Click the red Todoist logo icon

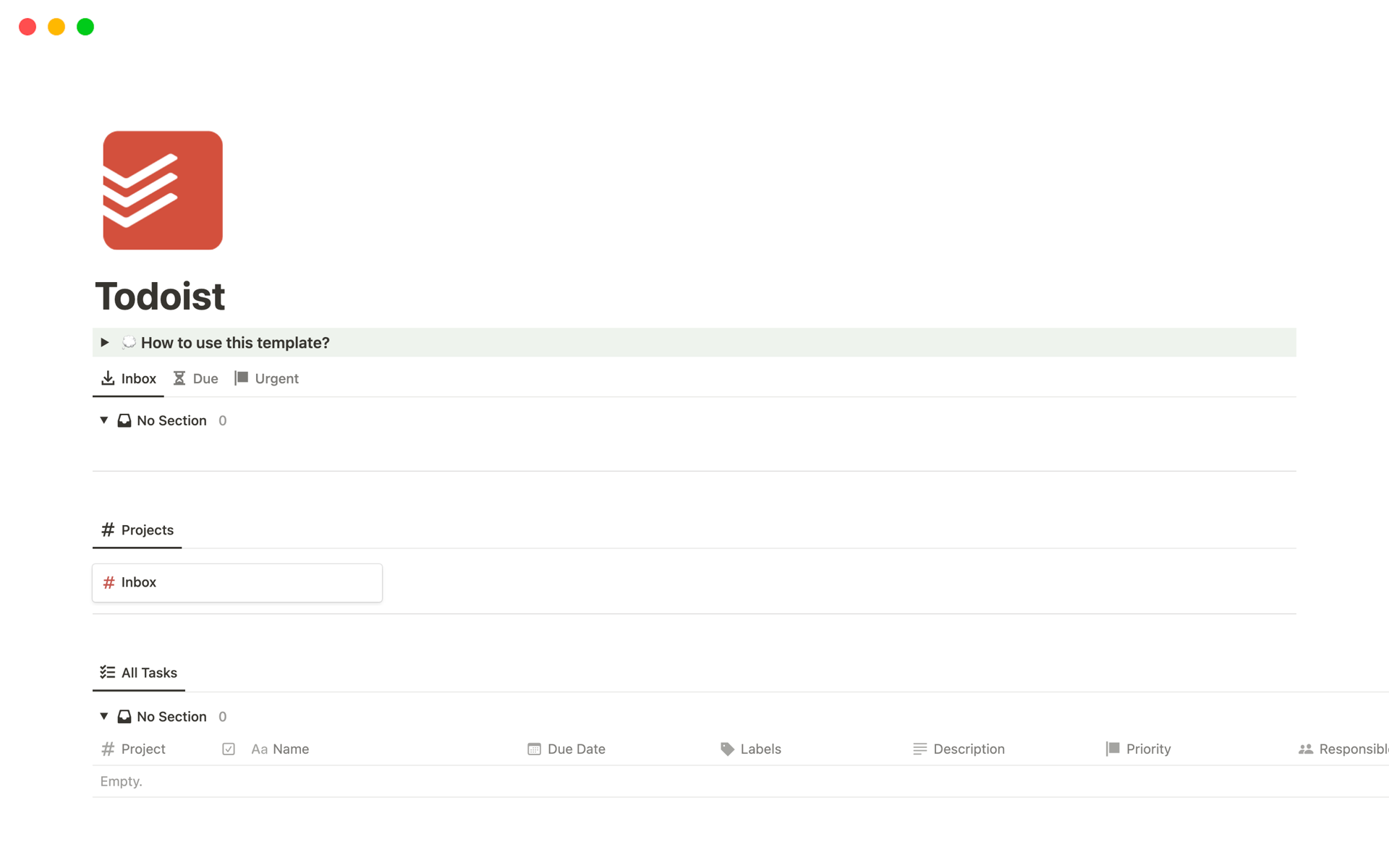(163, 190)
